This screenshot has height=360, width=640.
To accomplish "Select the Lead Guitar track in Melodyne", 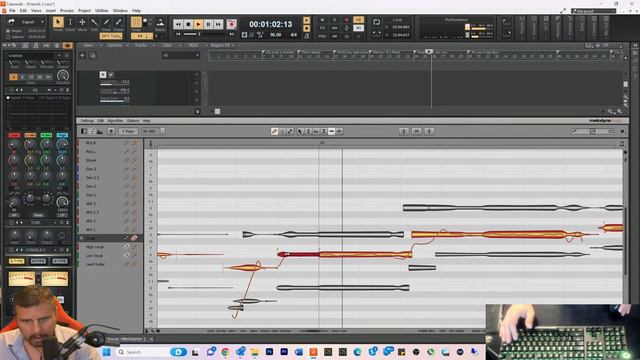I will coord(96,264).
